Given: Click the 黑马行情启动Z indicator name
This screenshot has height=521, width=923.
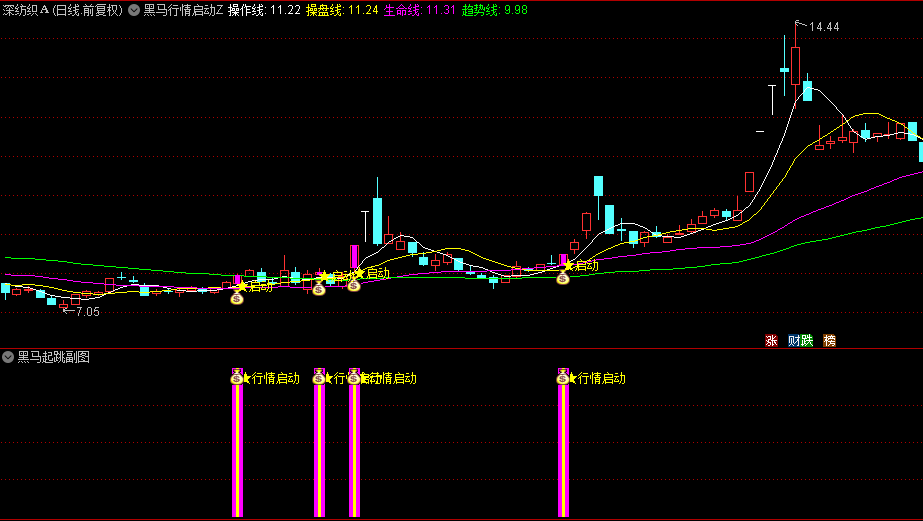Looking at the screenshot, I should (183, 10).
